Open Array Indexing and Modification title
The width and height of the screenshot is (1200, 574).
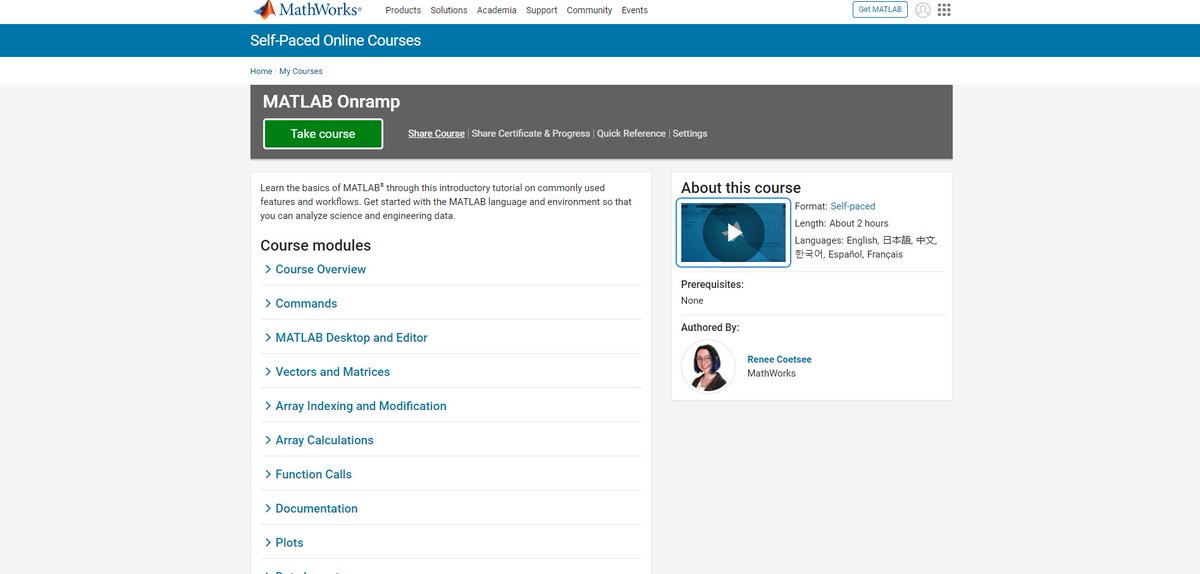pyautogui.click(x=361, y=406)
